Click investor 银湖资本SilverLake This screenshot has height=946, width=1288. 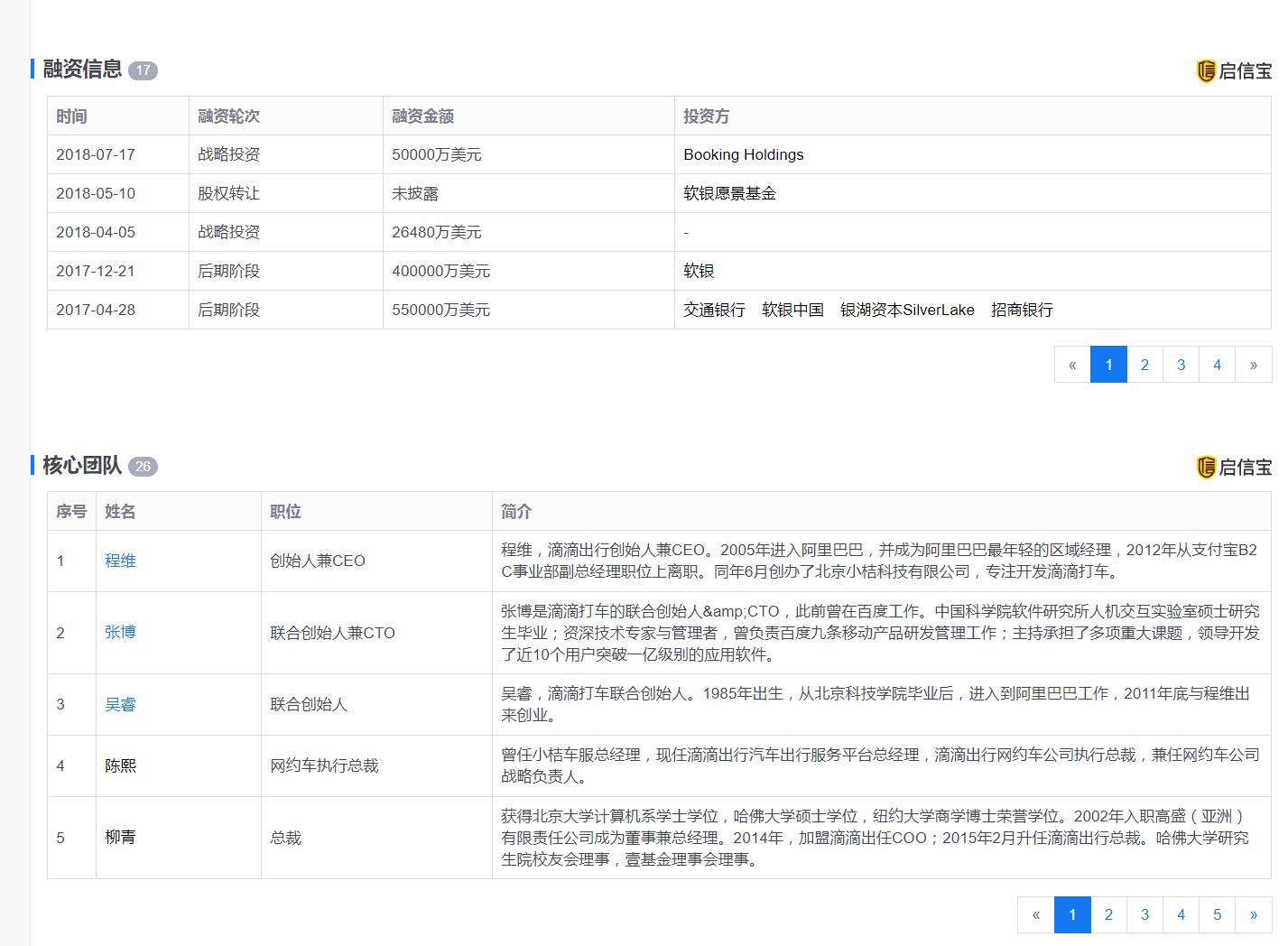point(907,310)
